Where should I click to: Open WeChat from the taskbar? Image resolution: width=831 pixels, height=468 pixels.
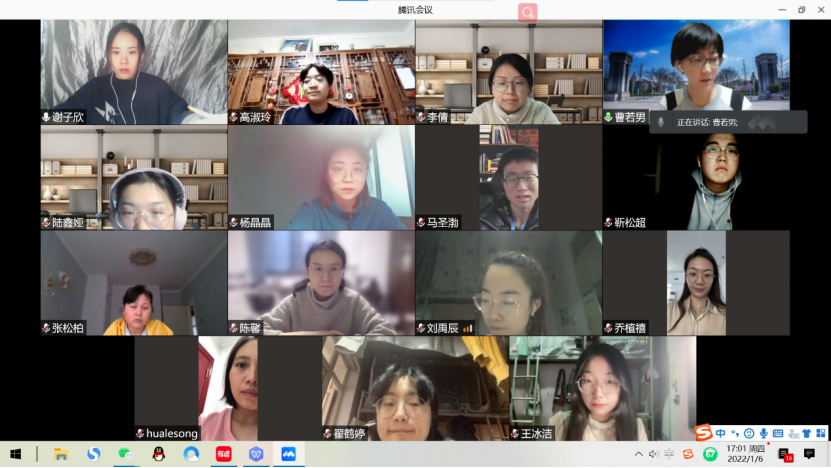125,454
